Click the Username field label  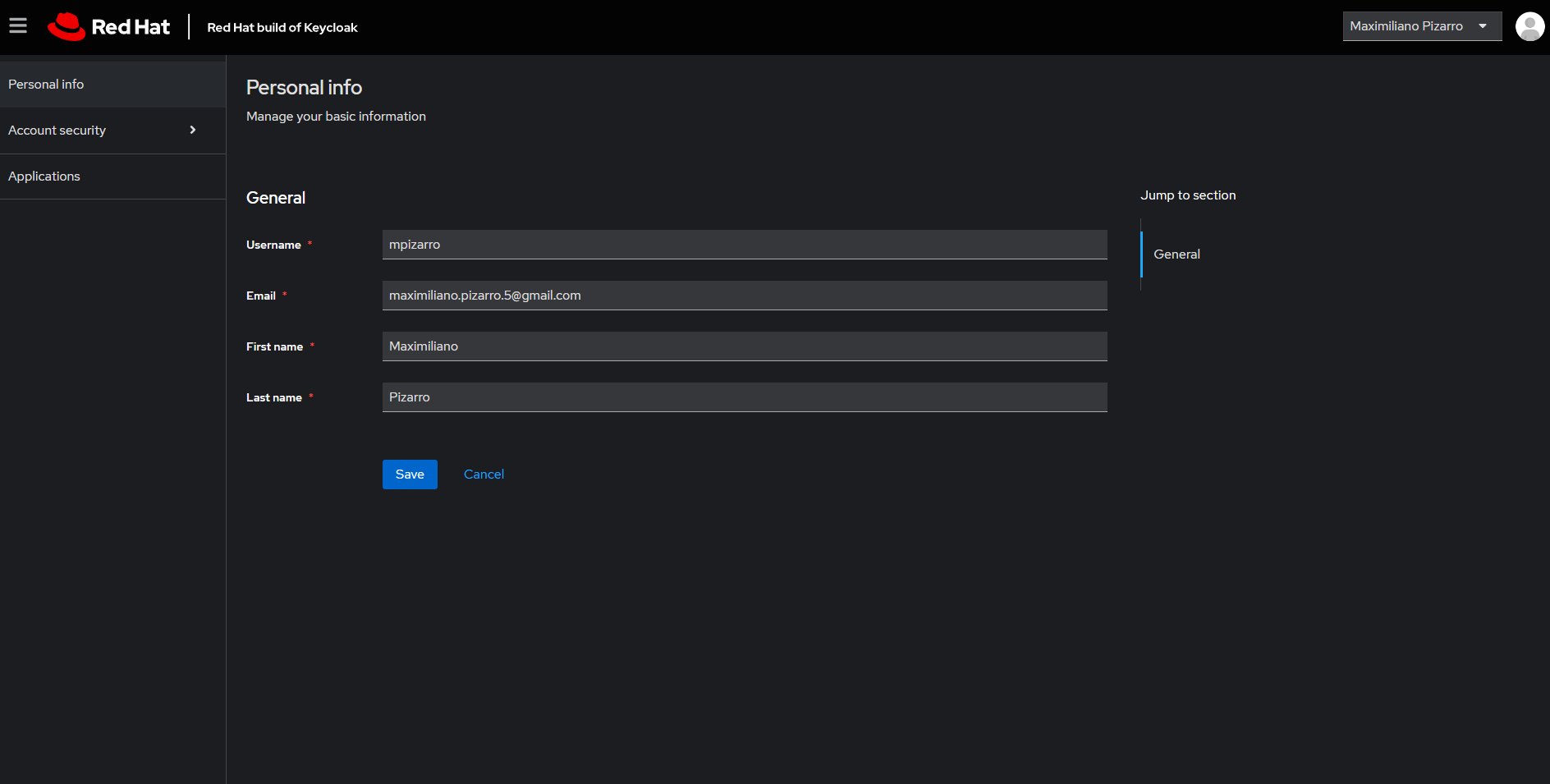click(273, 245)
